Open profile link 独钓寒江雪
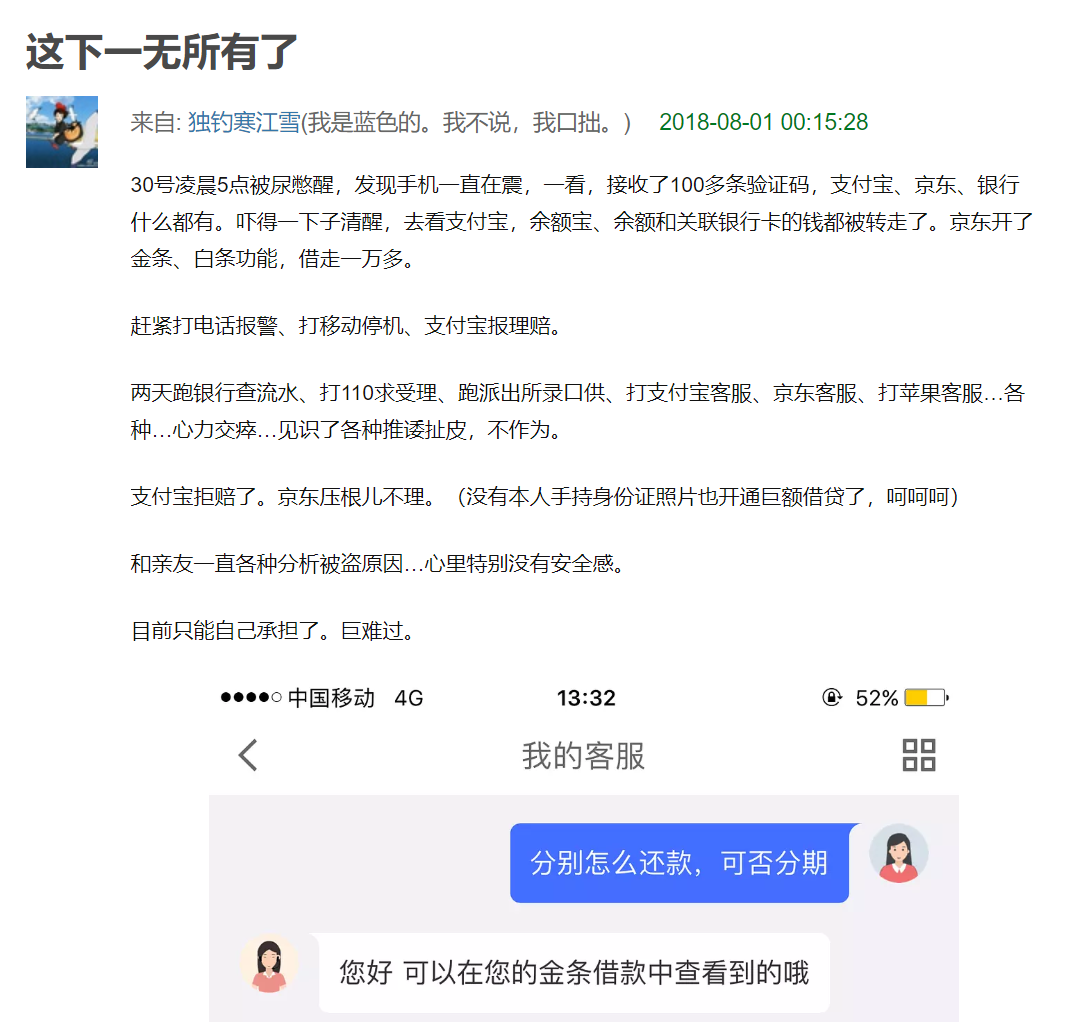This screenshot has width=1074, height=1022. click(244, 123)
